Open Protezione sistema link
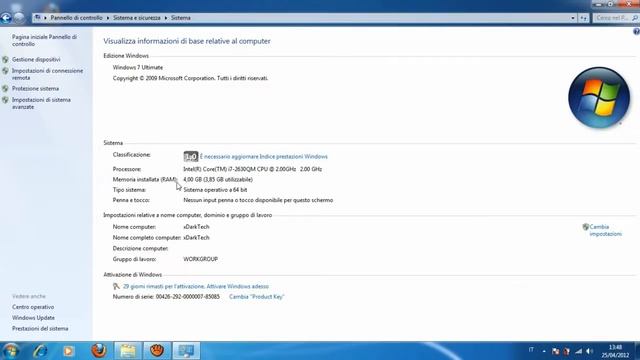The image size is (640, 360). (35, 89)
